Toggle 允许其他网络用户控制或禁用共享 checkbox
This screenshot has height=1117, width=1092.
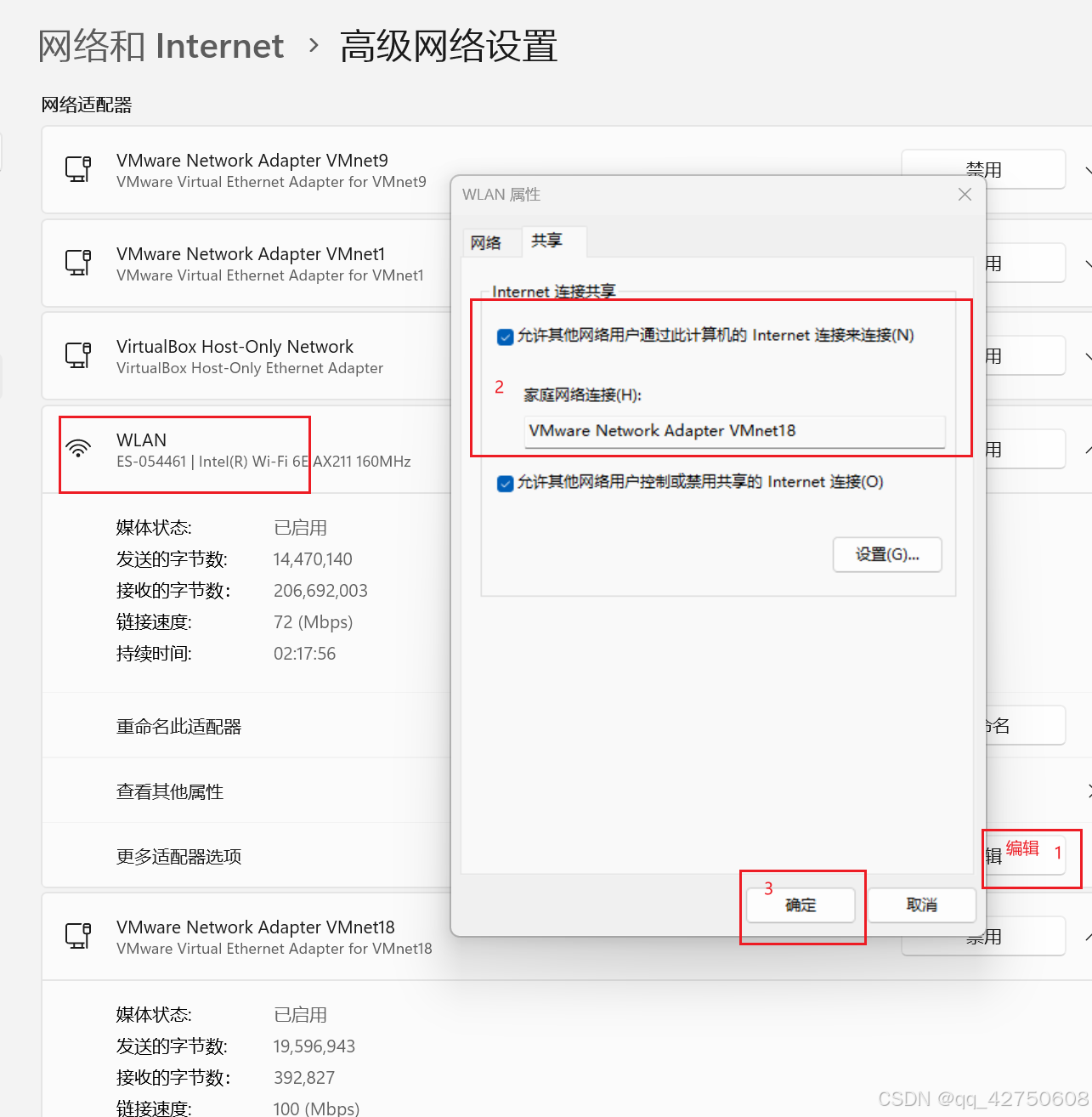505,484
